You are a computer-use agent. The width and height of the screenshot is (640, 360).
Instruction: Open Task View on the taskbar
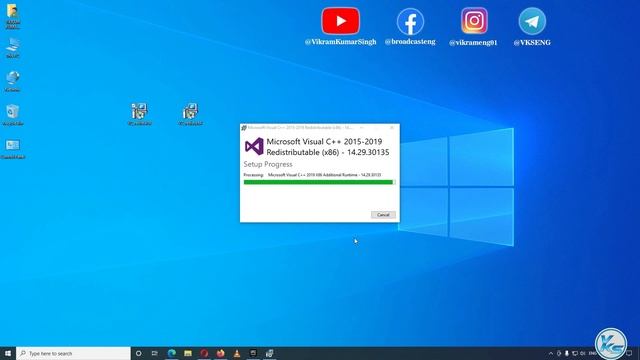pyautogui.click(x=155, y=353)
